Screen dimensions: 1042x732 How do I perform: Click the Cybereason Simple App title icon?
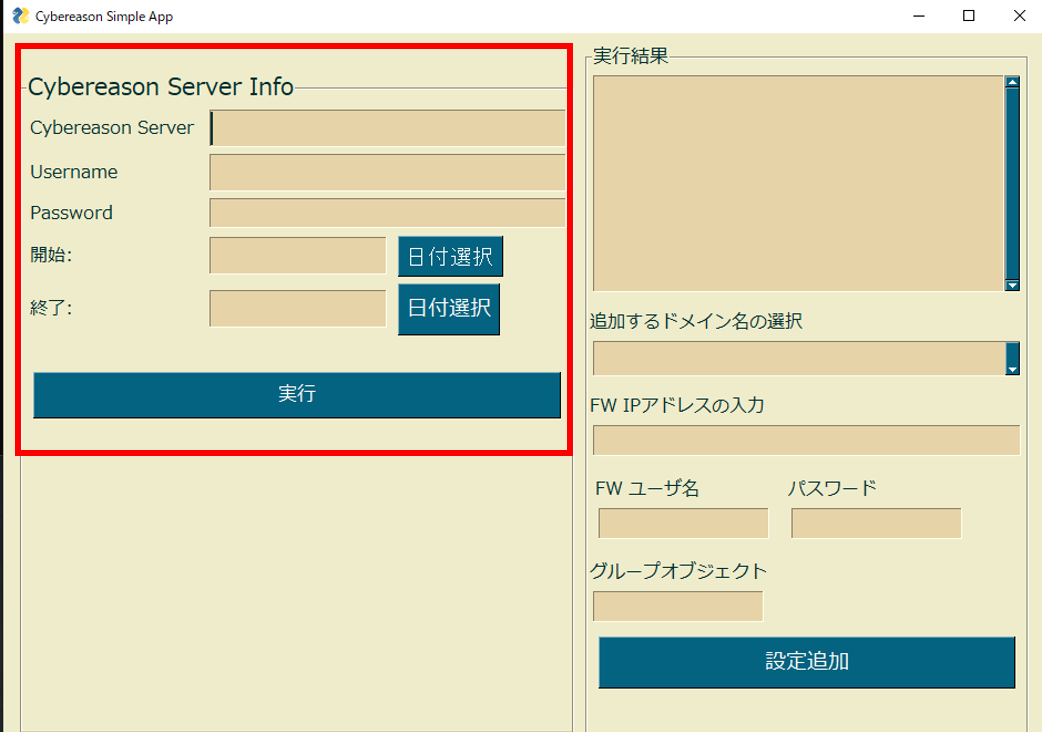click(21, 16)
